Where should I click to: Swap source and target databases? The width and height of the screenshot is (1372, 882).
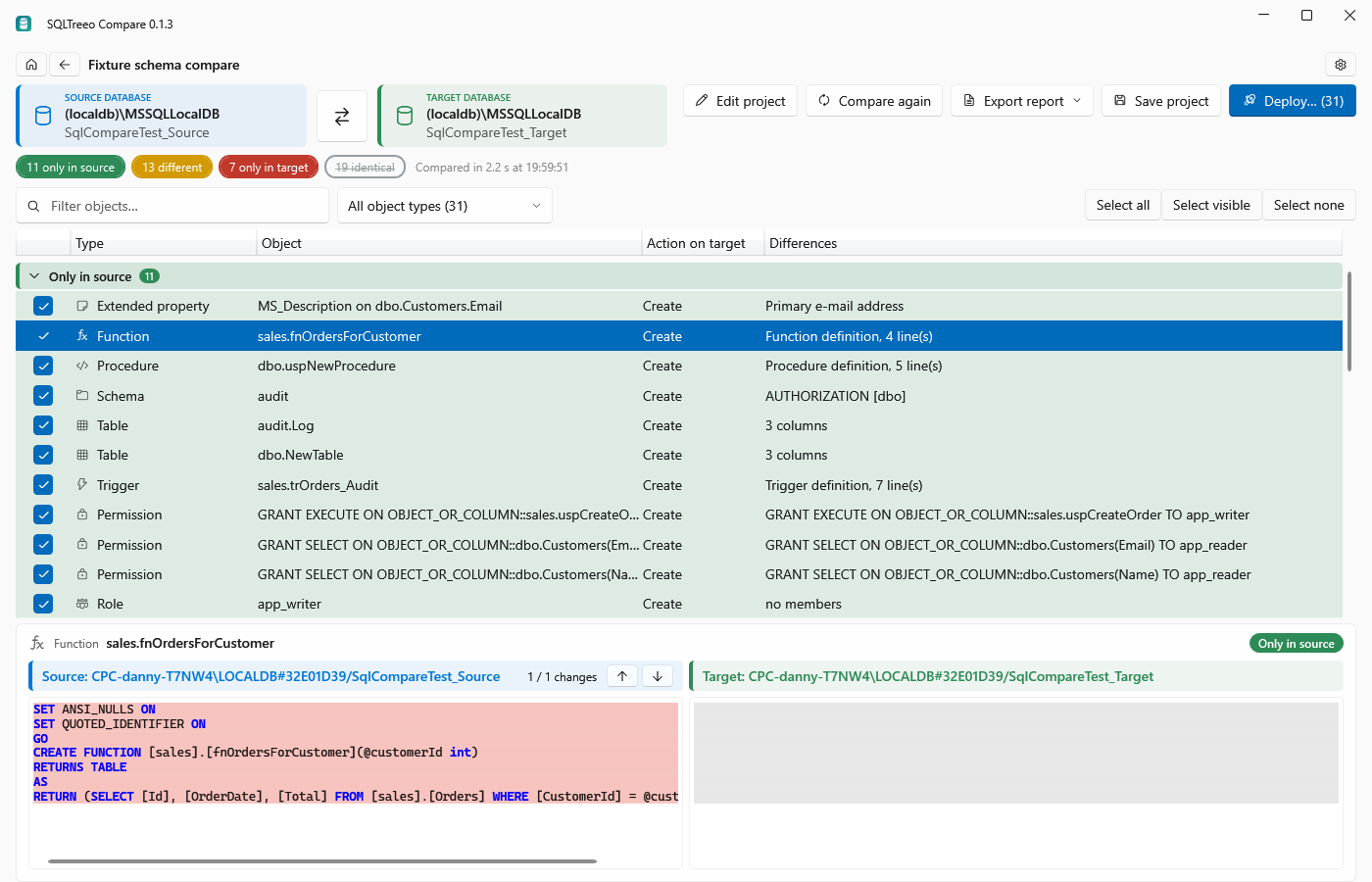point(342,117)
